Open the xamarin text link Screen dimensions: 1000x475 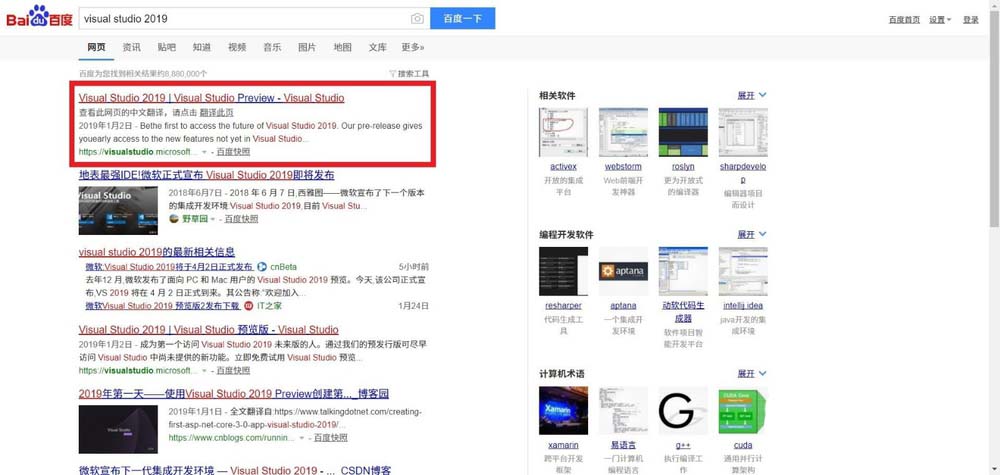click(563, 445)
